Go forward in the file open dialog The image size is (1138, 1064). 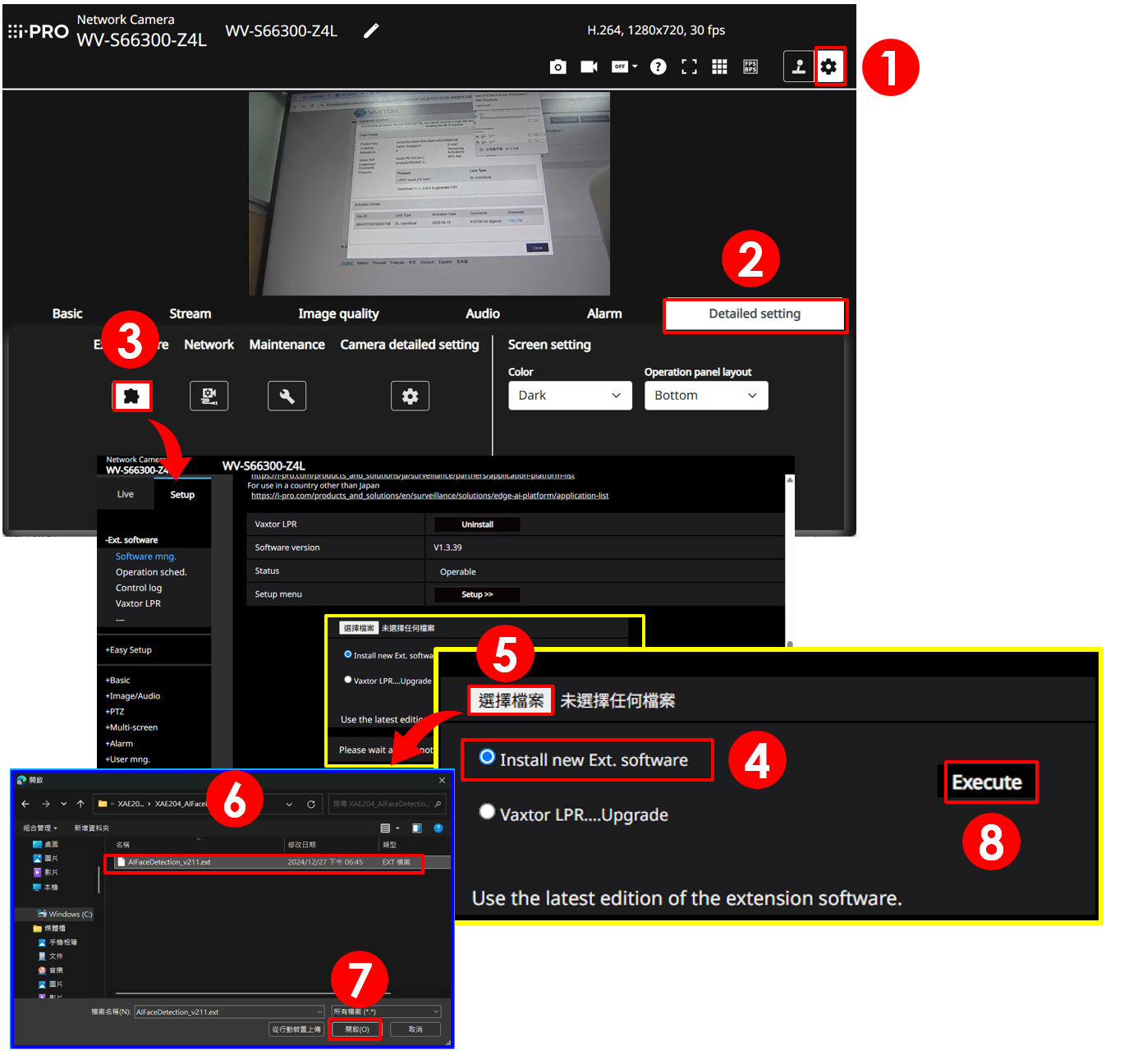click(x=46, y=804)
